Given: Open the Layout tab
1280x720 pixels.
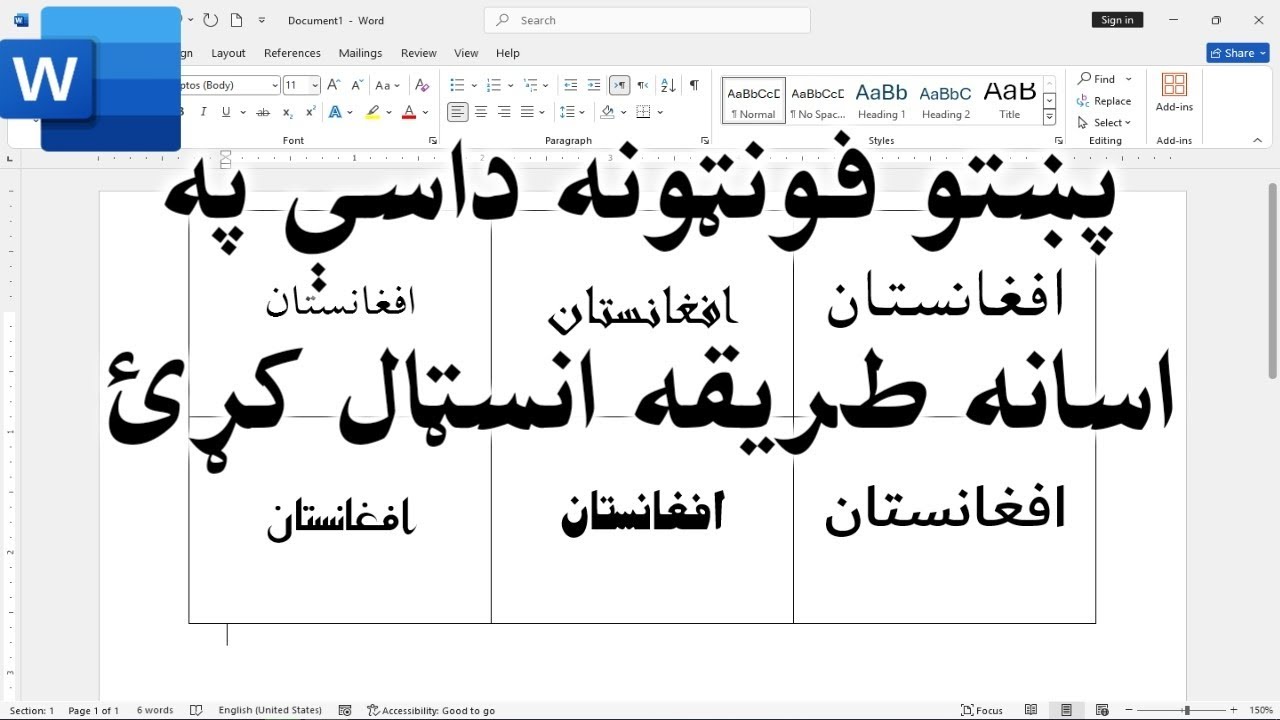Looking at the screenshot, I should [x=228, y=53].
